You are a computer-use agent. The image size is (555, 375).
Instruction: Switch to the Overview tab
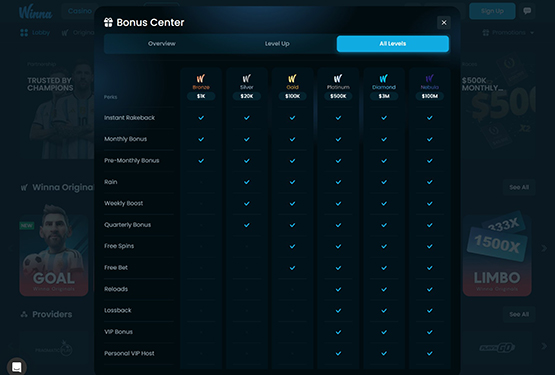(x=162, y=44)
